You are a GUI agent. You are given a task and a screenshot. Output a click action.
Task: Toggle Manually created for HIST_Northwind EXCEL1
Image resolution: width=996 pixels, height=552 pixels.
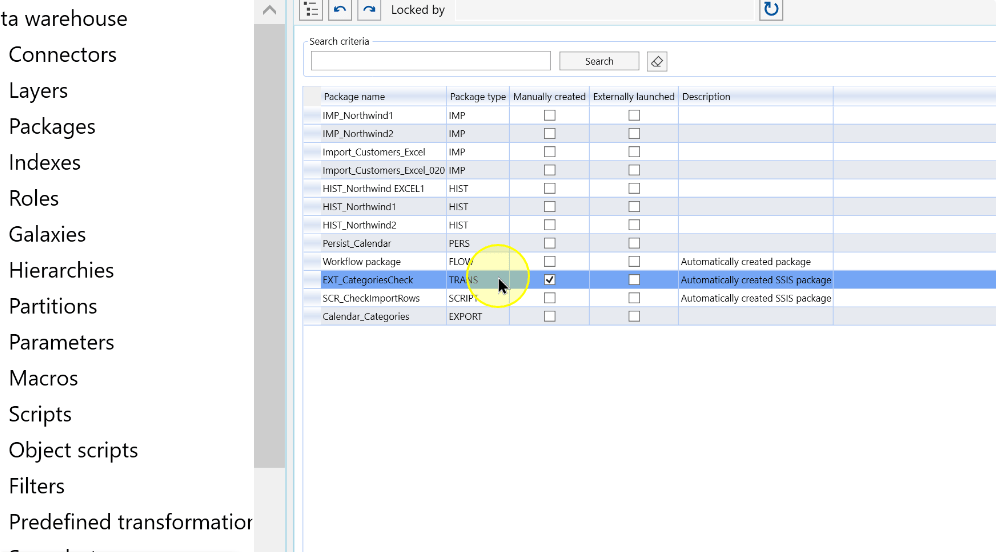tap(549, 189)
